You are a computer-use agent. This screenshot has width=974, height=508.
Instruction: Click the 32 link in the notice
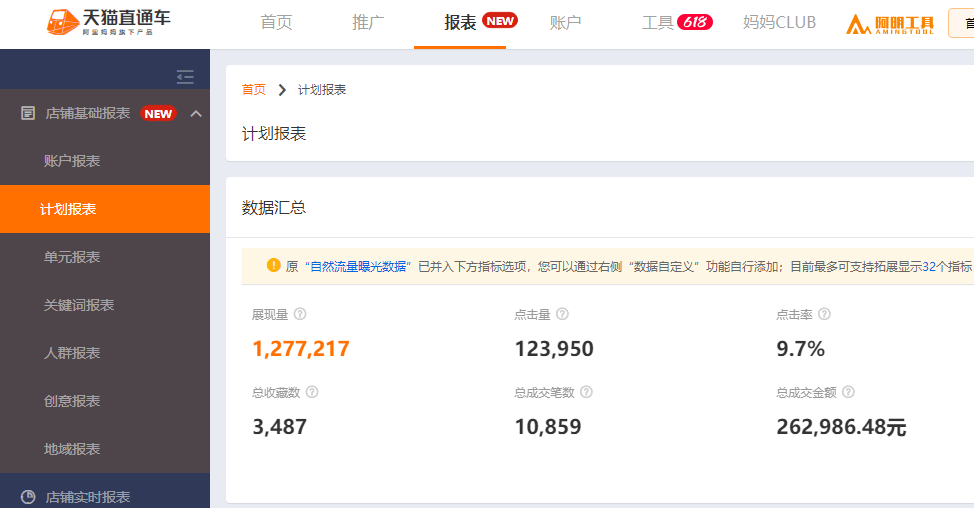(x=929, y=266)
